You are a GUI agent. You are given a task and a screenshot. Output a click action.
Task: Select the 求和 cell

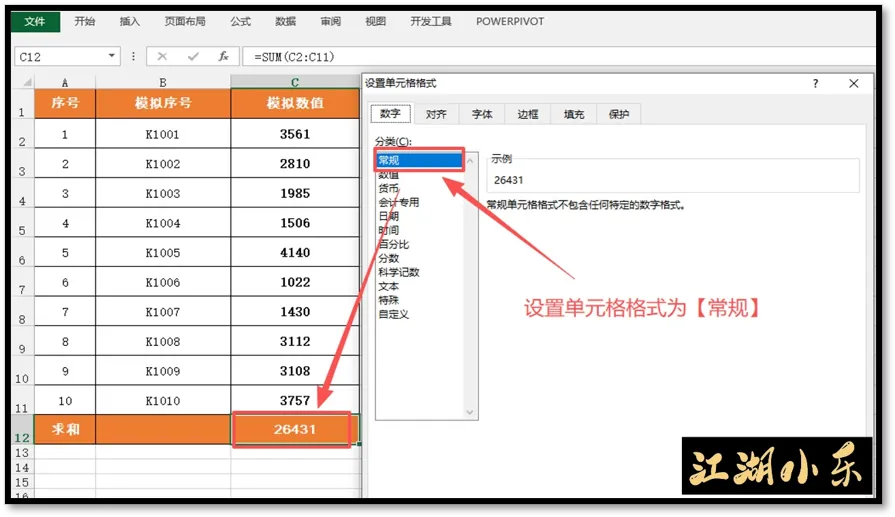tap(65, 430)
